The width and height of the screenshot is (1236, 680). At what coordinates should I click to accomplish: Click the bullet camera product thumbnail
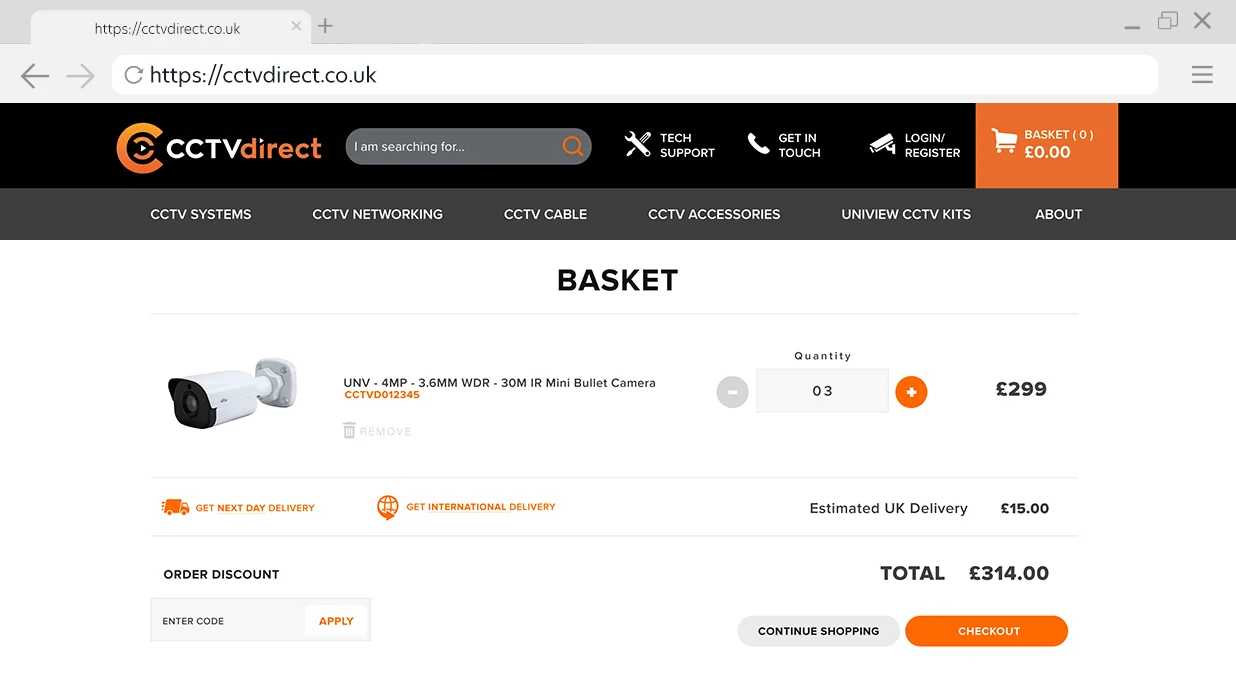coord(232,391)
